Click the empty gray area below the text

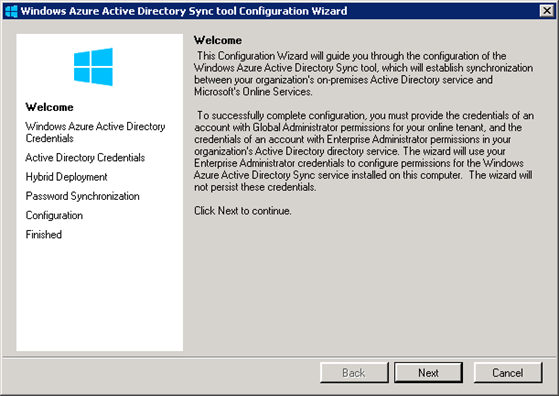[367, 285]
